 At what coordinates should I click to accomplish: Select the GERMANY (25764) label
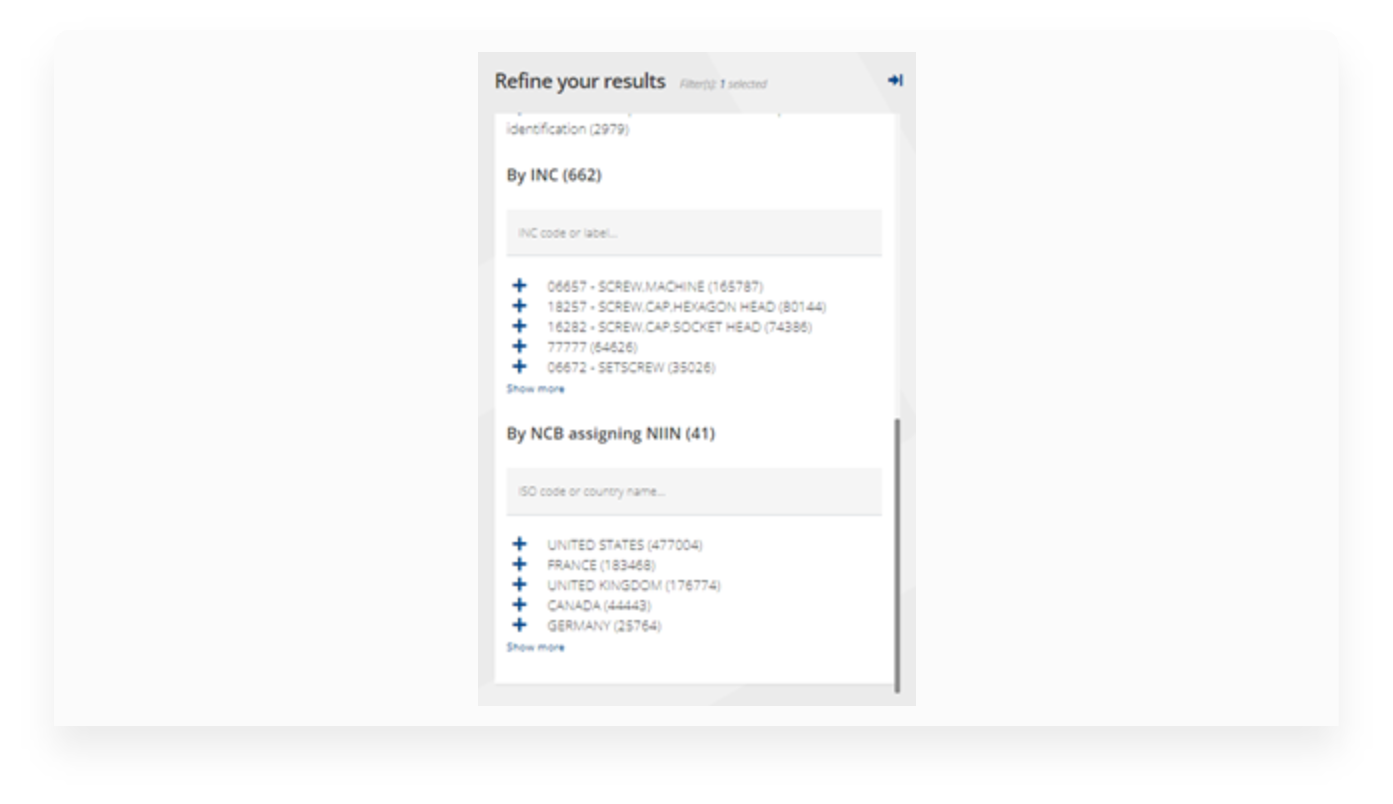click(x=604, y=626)
